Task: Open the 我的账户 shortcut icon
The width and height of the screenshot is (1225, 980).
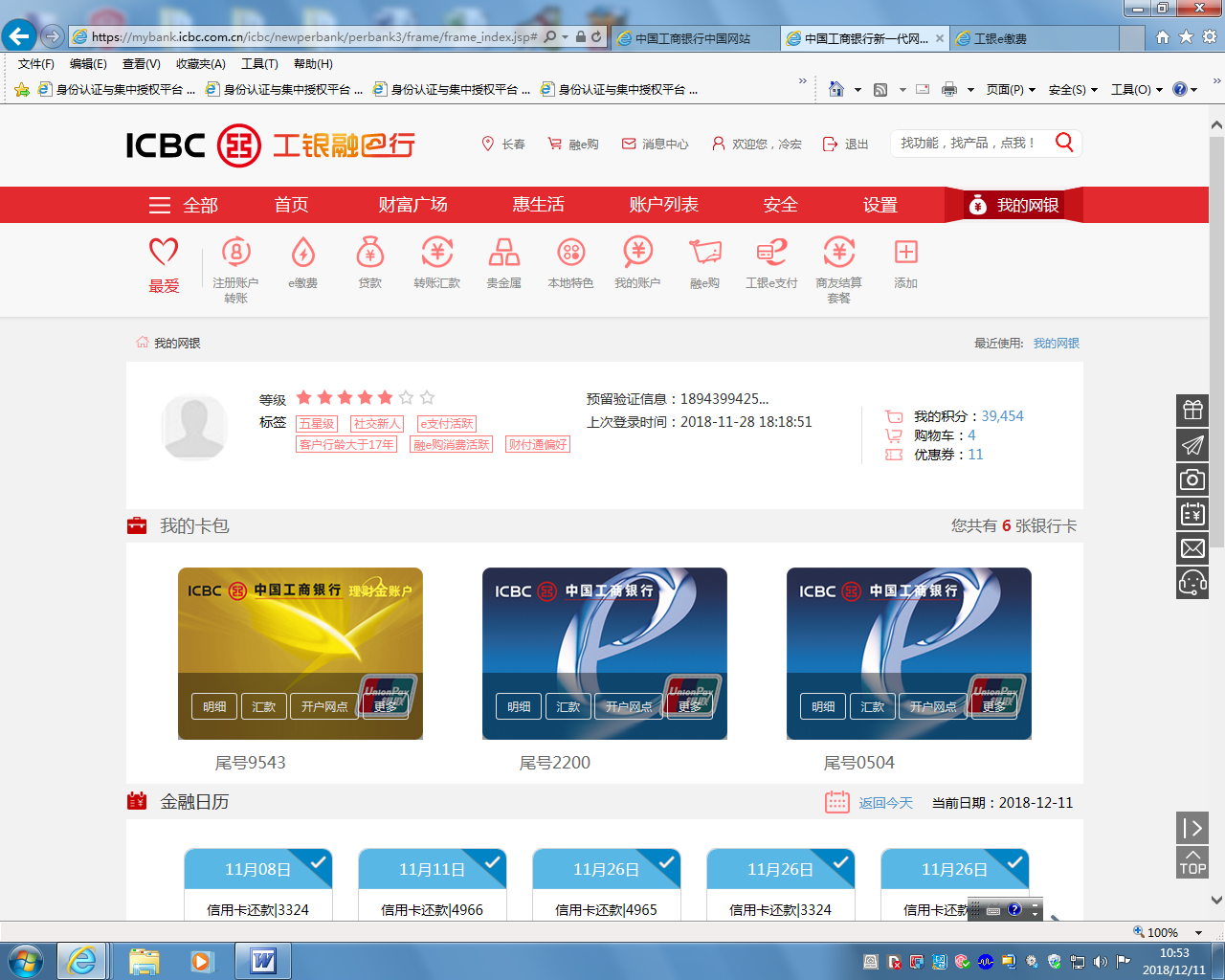Action: [638, 253]
